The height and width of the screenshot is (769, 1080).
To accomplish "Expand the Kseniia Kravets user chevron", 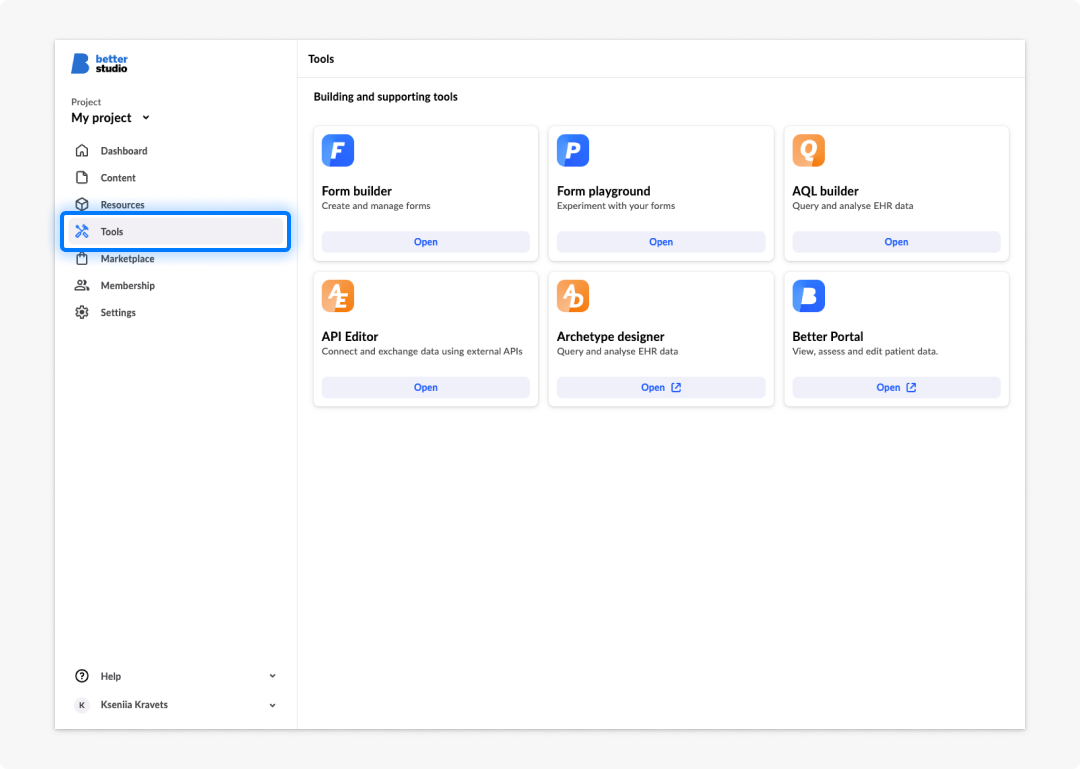I will click(273, 705).
